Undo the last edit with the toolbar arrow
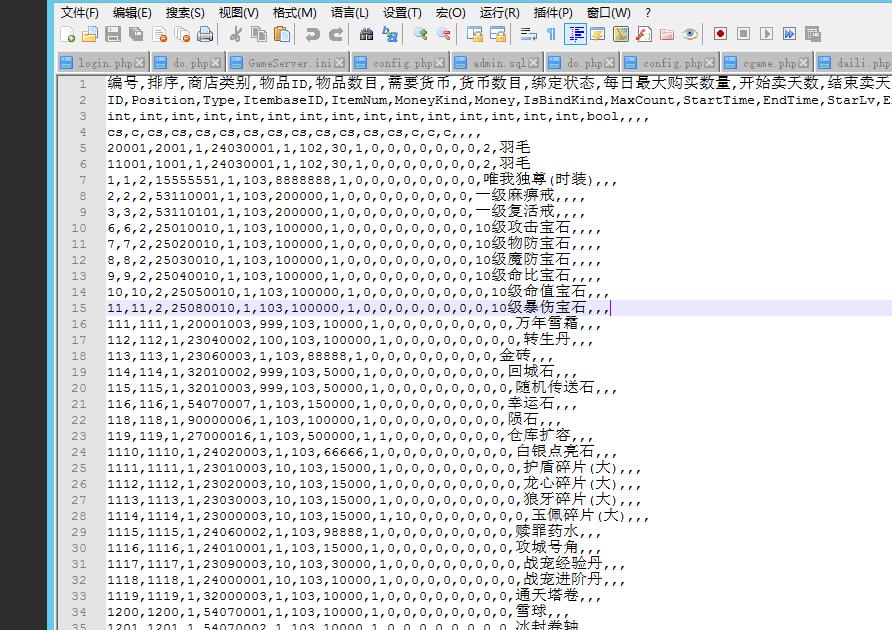This screenshot has height=630, width=892. 312,35
